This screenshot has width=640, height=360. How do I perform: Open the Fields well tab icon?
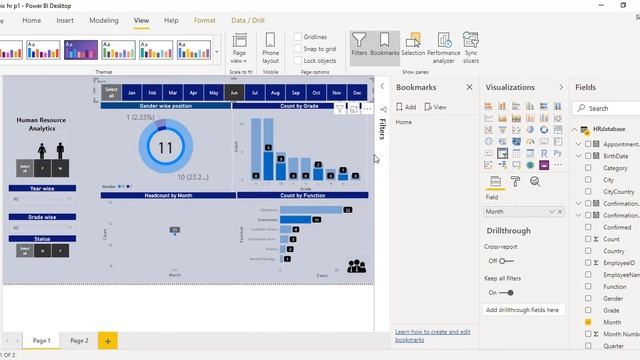495,182
